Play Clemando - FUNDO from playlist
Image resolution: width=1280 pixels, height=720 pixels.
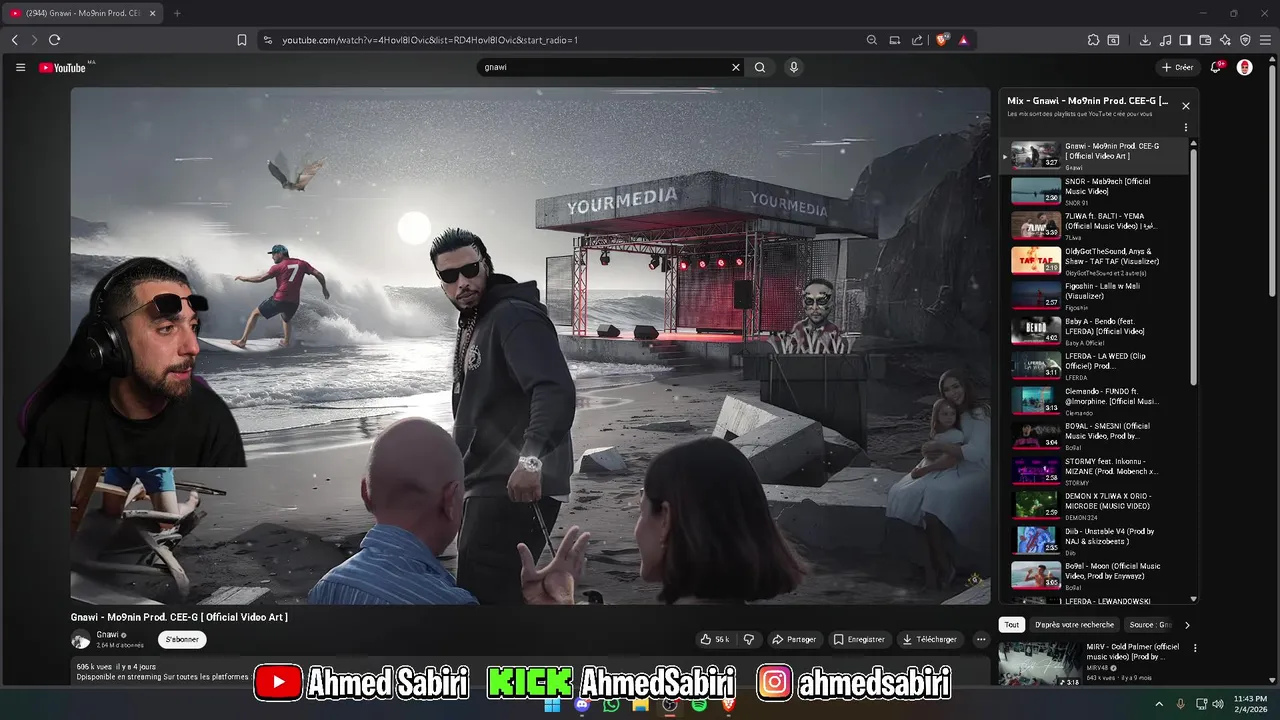point(1094,400)
